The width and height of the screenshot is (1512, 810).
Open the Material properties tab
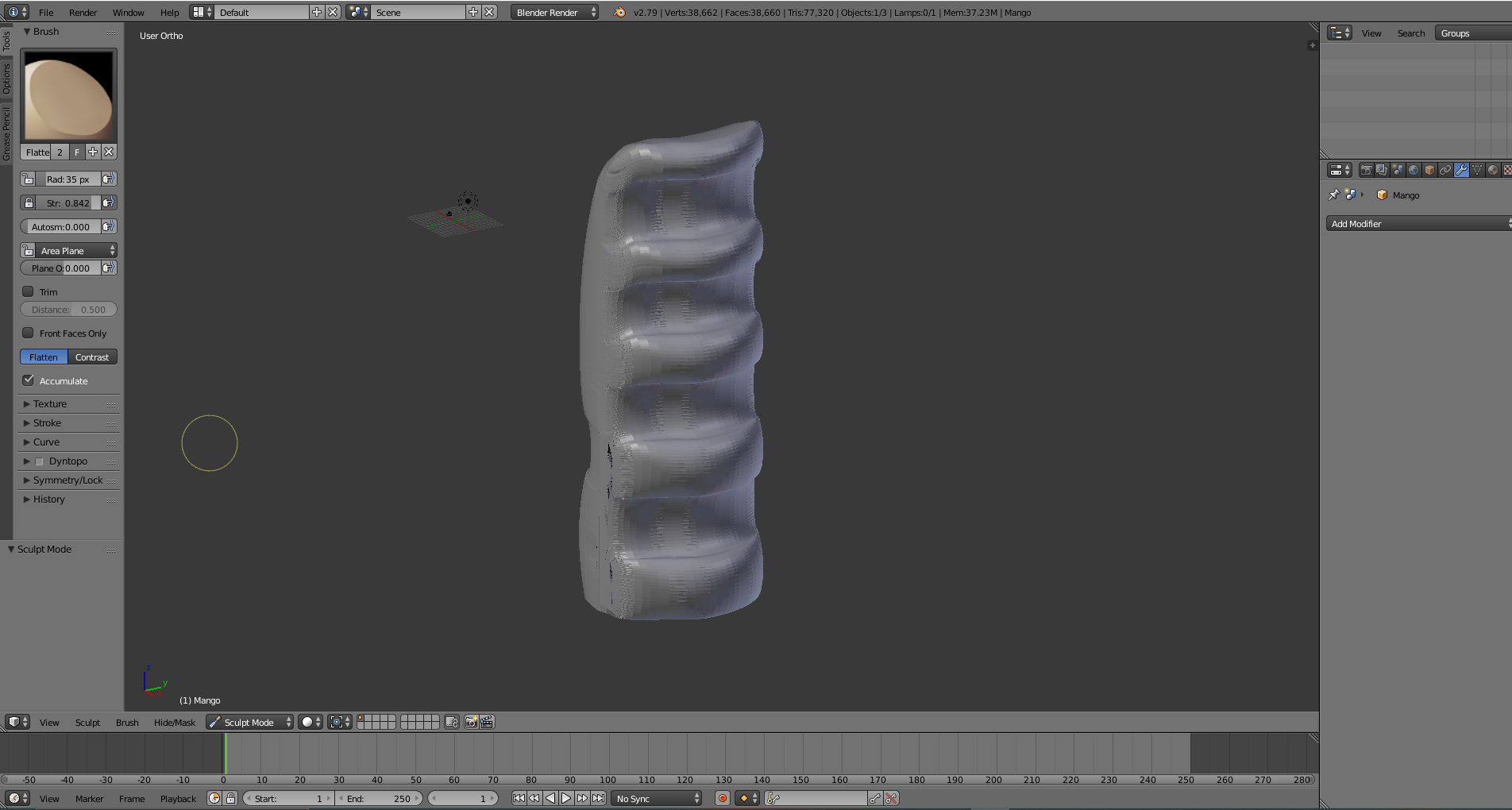pyautogui.click(x=1494, y=170)
